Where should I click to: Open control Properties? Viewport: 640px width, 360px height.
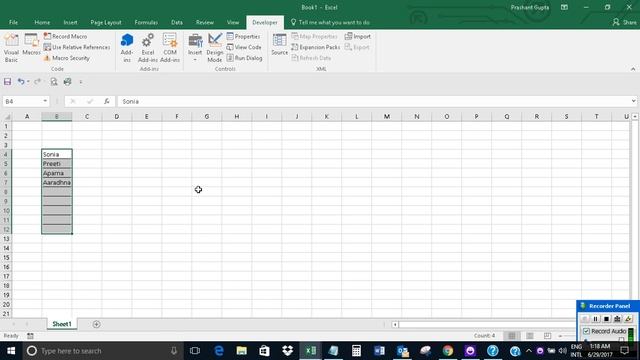(243, 36)
